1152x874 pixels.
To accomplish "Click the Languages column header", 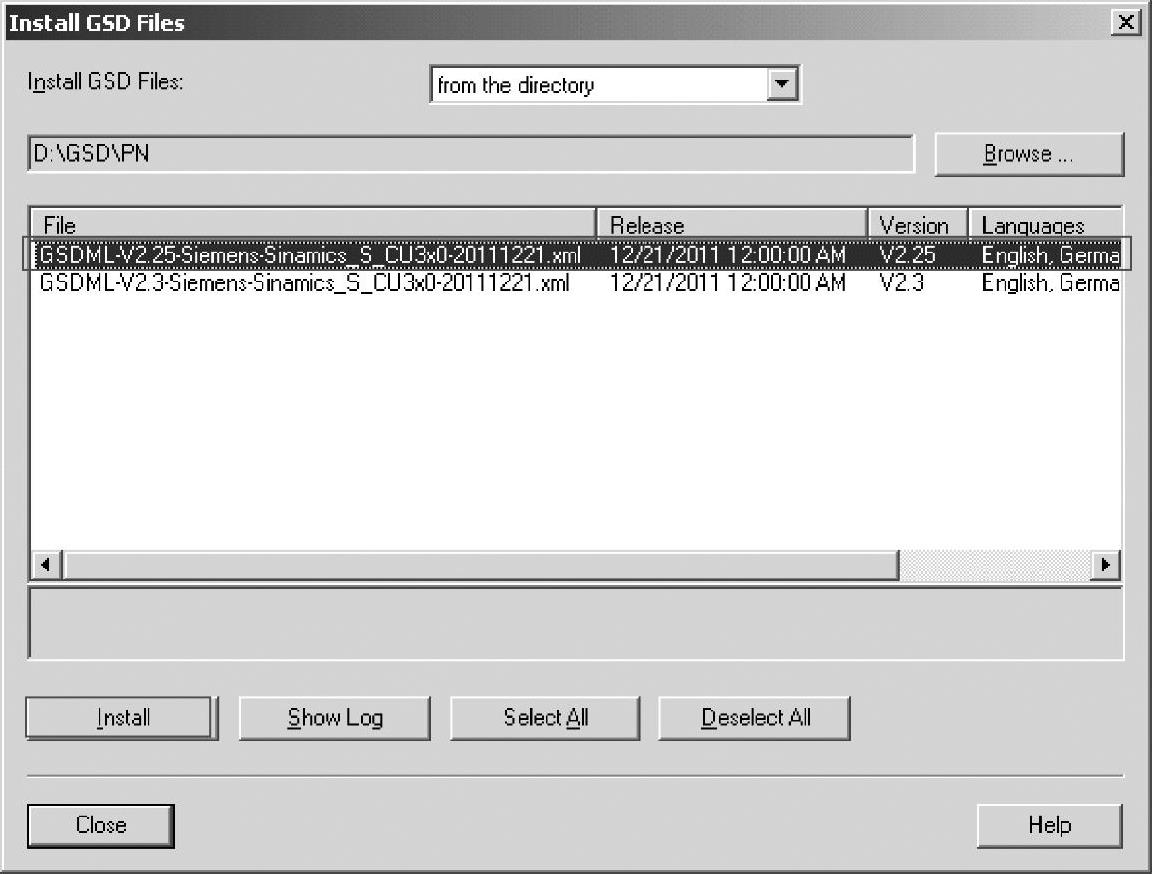I will pos(1045,224).
